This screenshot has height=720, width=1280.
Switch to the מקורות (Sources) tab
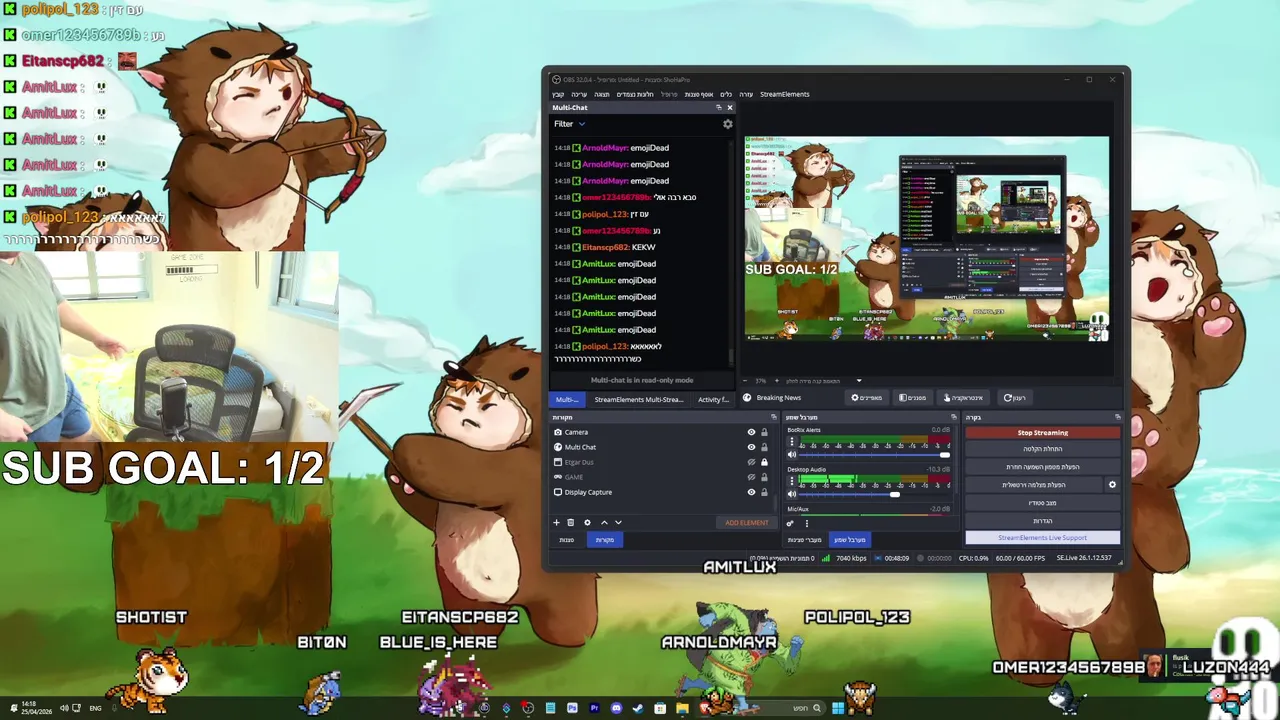point(605,540)
